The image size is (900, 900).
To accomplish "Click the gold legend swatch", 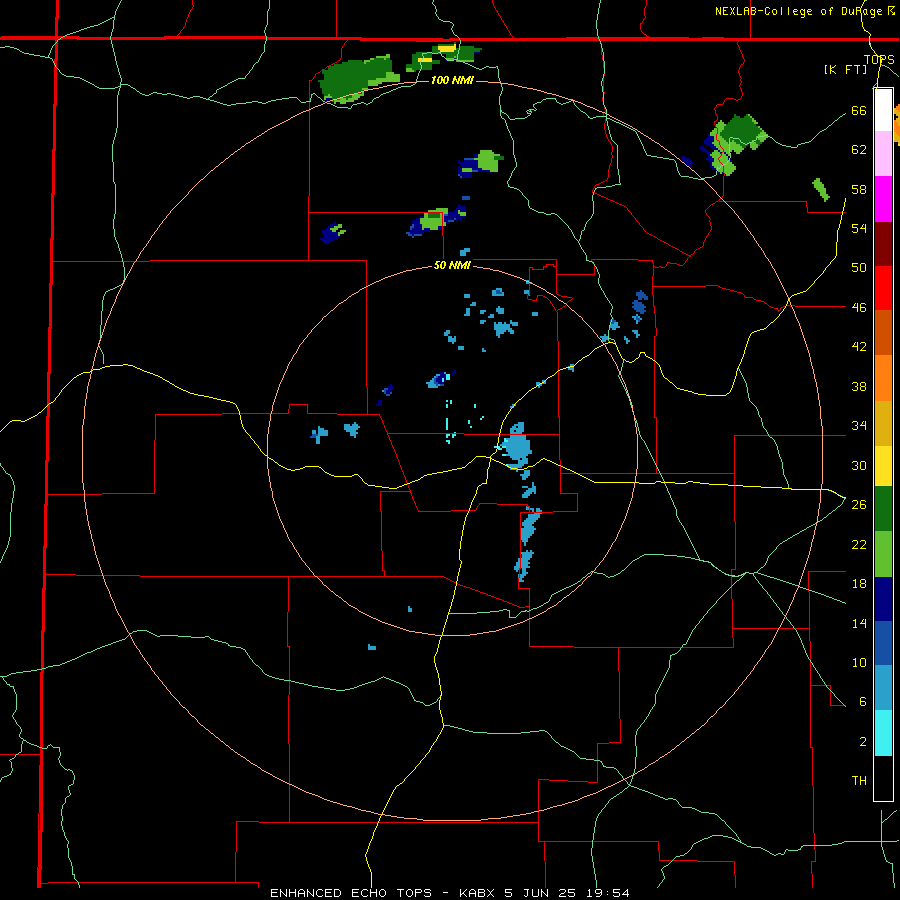I will [x=883, y=423].
